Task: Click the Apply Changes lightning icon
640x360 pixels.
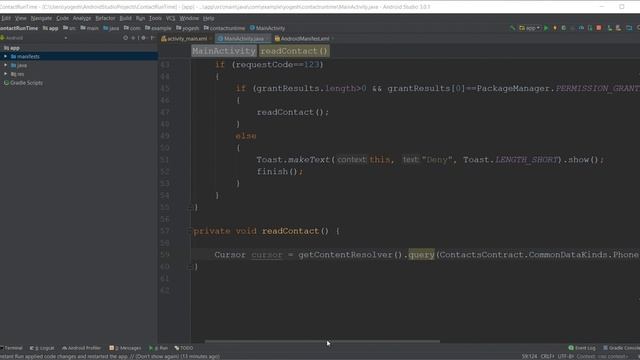Action: pyautogui.click(x=555, y=28)
